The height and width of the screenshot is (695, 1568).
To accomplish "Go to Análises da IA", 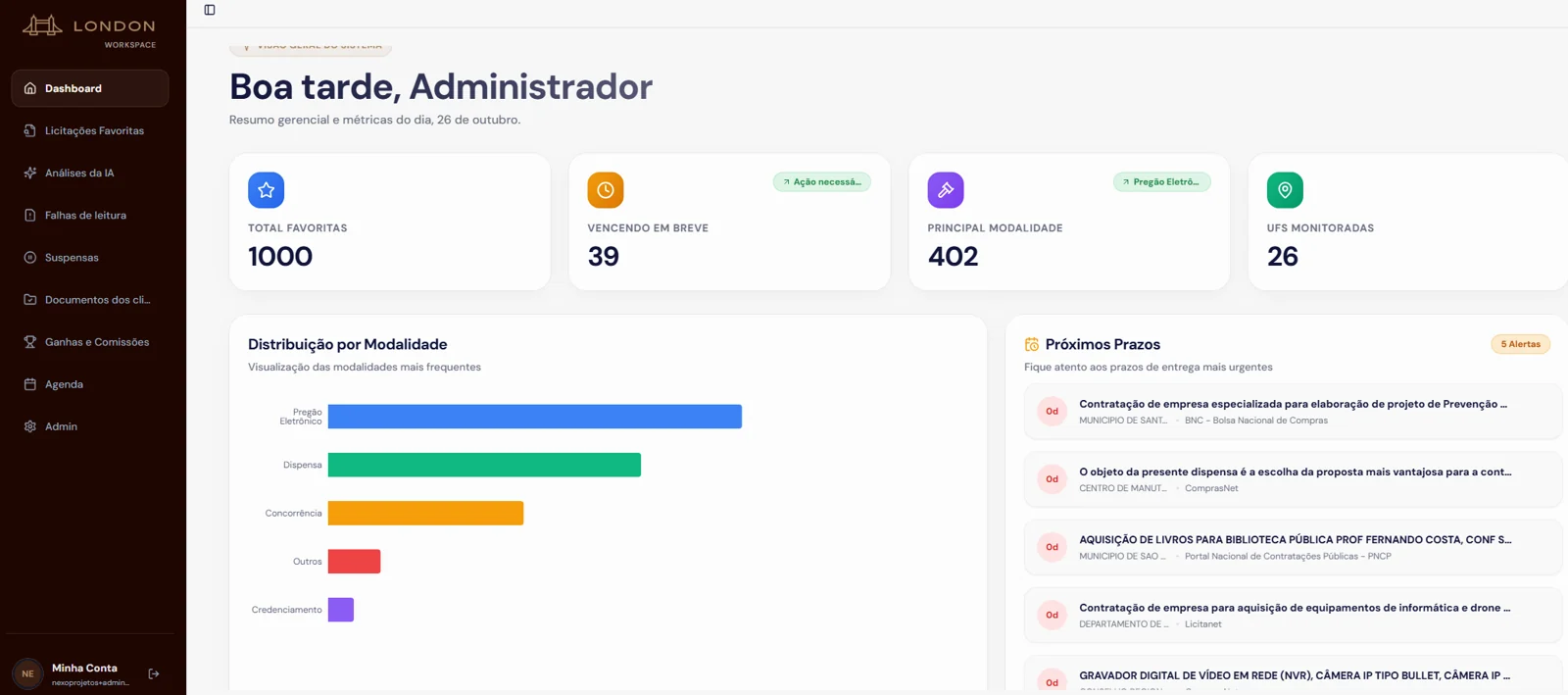I will 90,173.
